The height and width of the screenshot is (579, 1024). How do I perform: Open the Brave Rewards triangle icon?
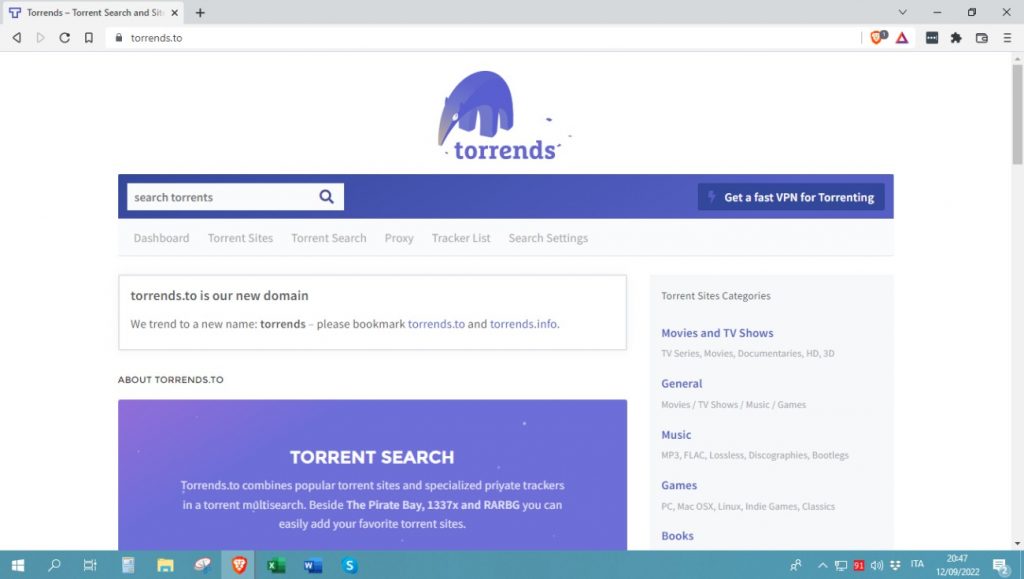coord(901,38)
